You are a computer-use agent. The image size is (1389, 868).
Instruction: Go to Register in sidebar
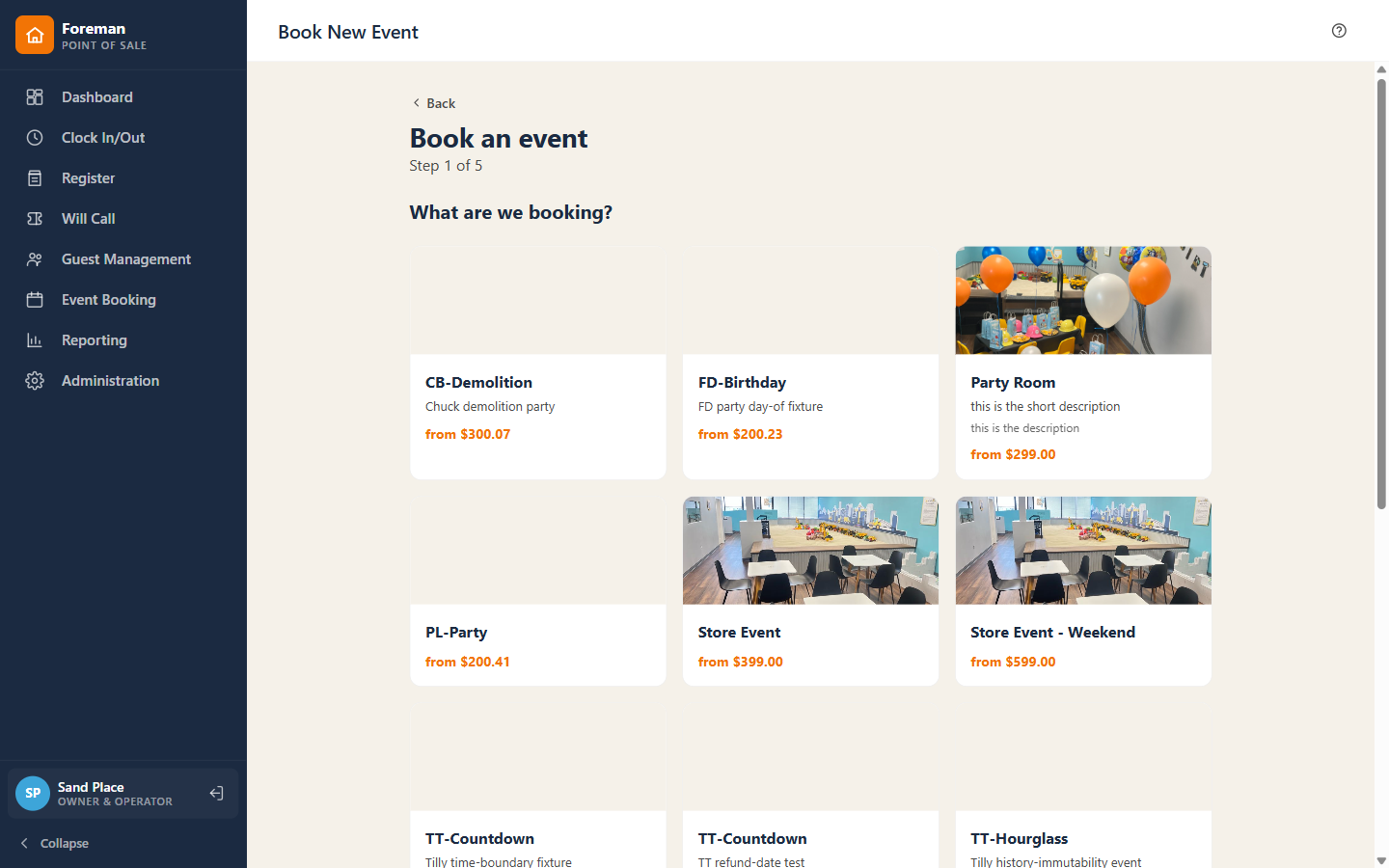(x=123, y=178)
